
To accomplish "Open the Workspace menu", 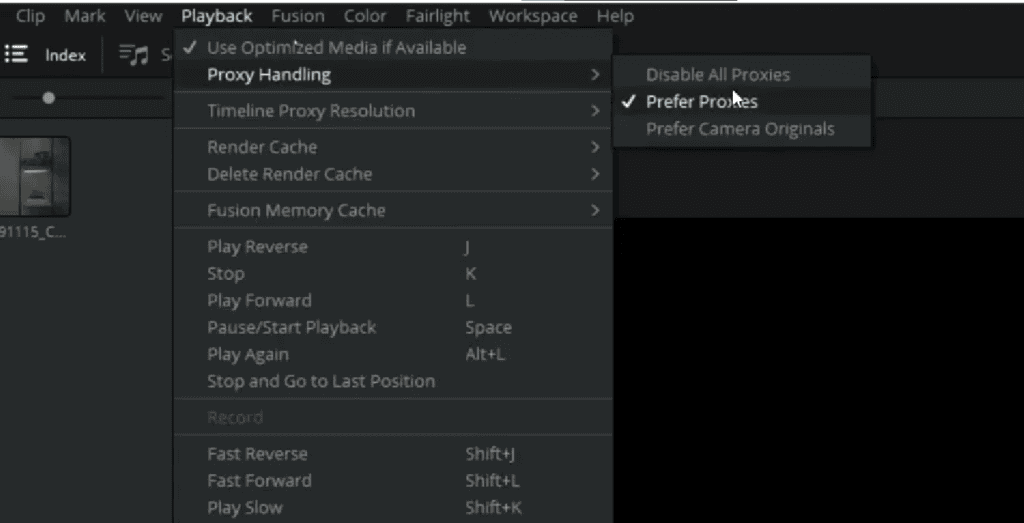I will pyautogui.click(x=532, y=16).
